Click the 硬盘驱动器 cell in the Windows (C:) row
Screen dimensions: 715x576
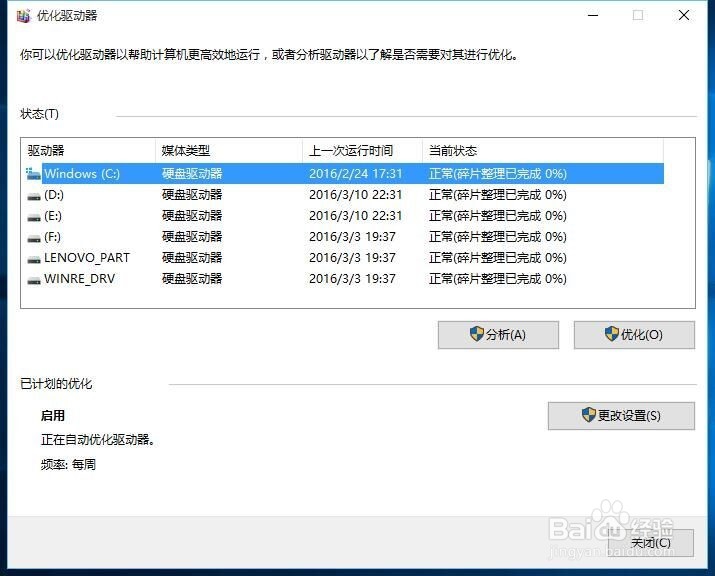[x=192, y=174]
